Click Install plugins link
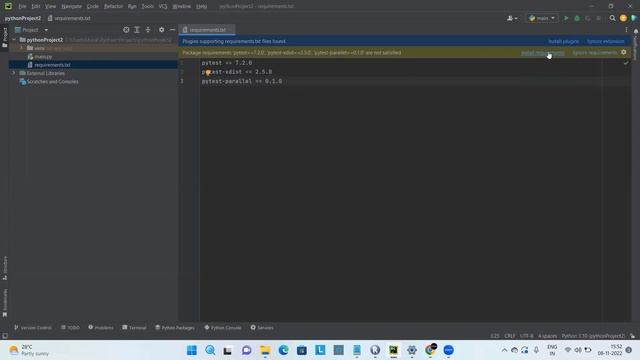The image size is (640, 360). 563,42
